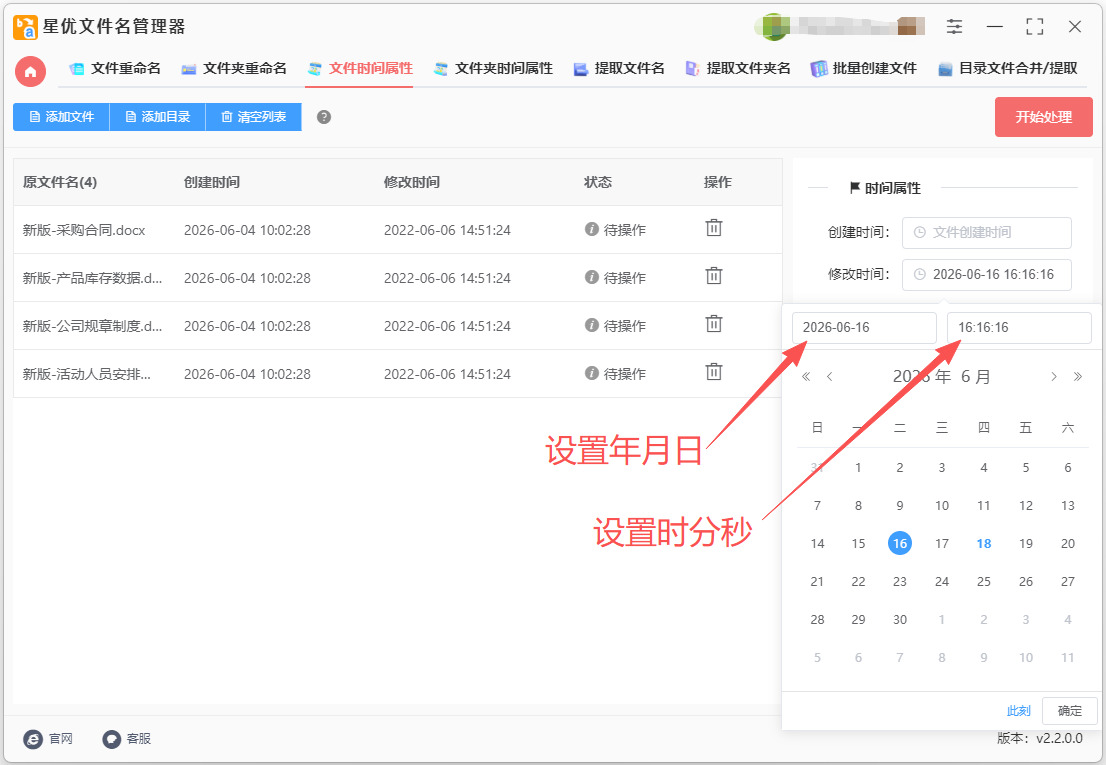This screenshot has width=1106, height=765.
Task: Select the highlighted day 16 in calendar
Action: [x=899, y=544]
